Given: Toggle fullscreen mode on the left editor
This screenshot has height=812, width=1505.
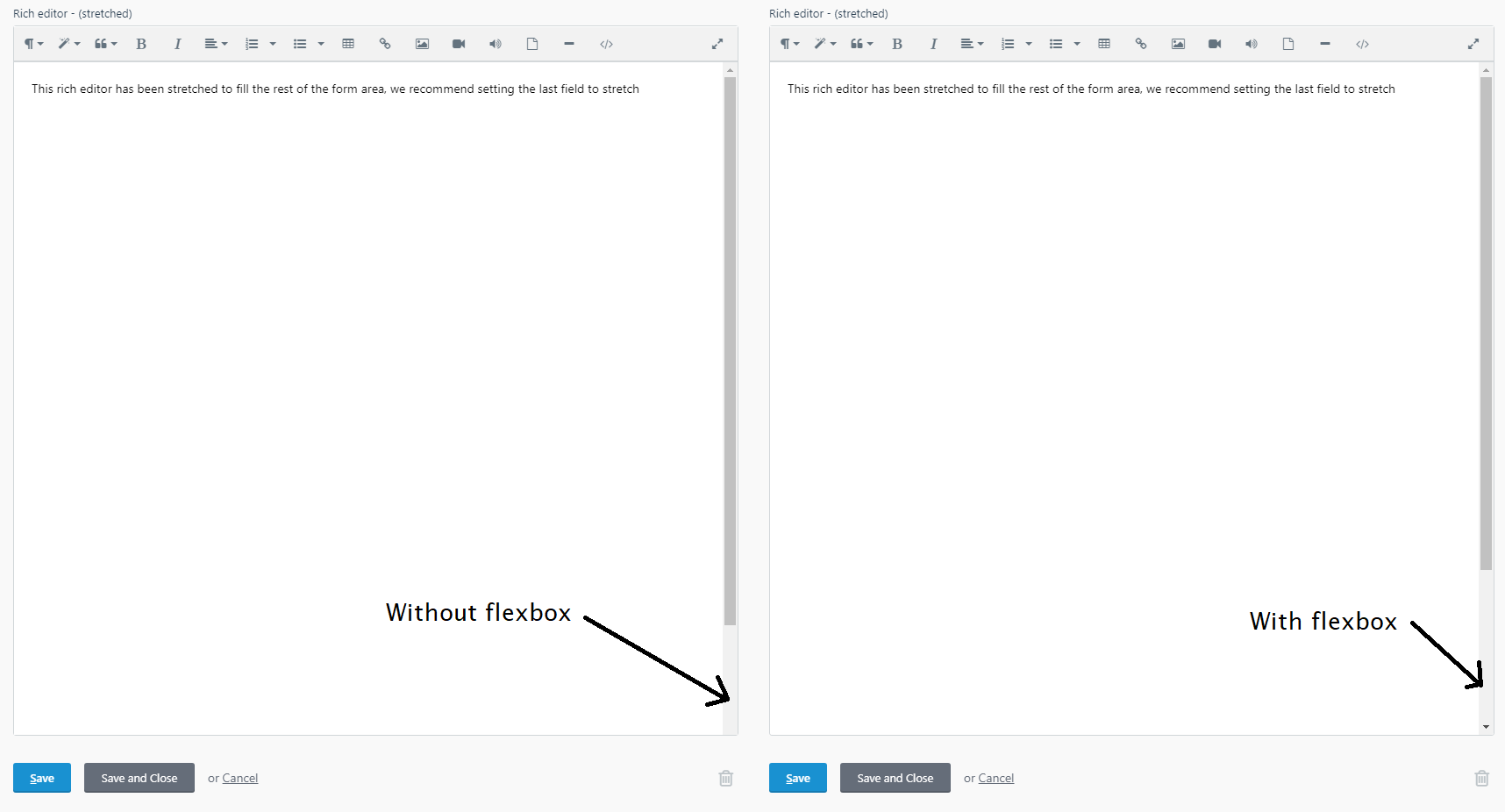Looking at the screenshot, I should (717, 43).
